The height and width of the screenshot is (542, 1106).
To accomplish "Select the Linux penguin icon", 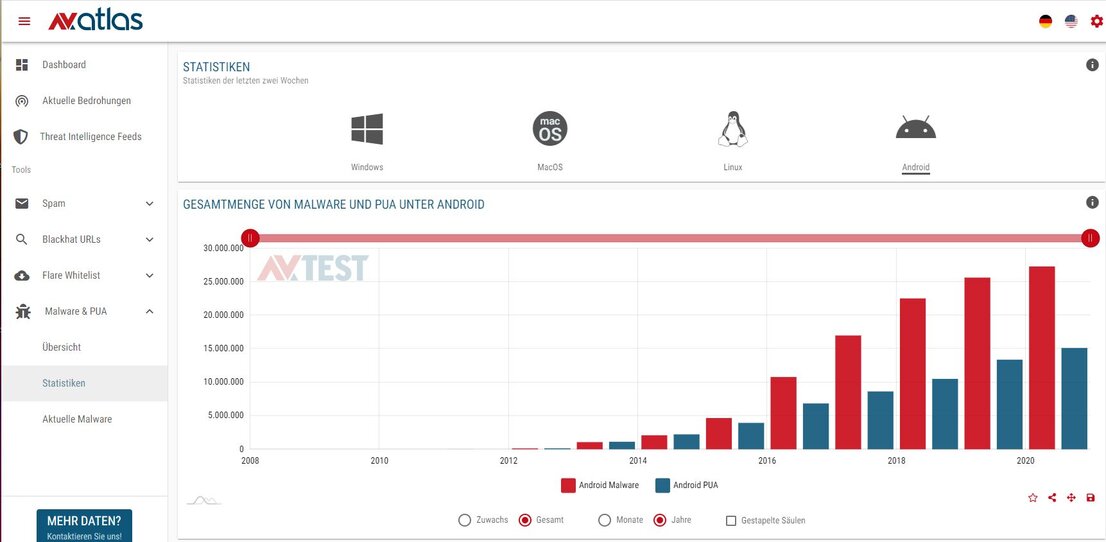I will [732, 129].
